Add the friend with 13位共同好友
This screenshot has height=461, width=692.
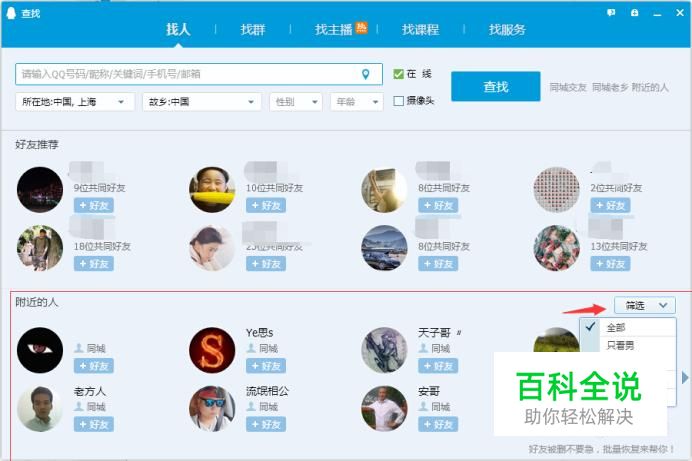tap(610, 264)
